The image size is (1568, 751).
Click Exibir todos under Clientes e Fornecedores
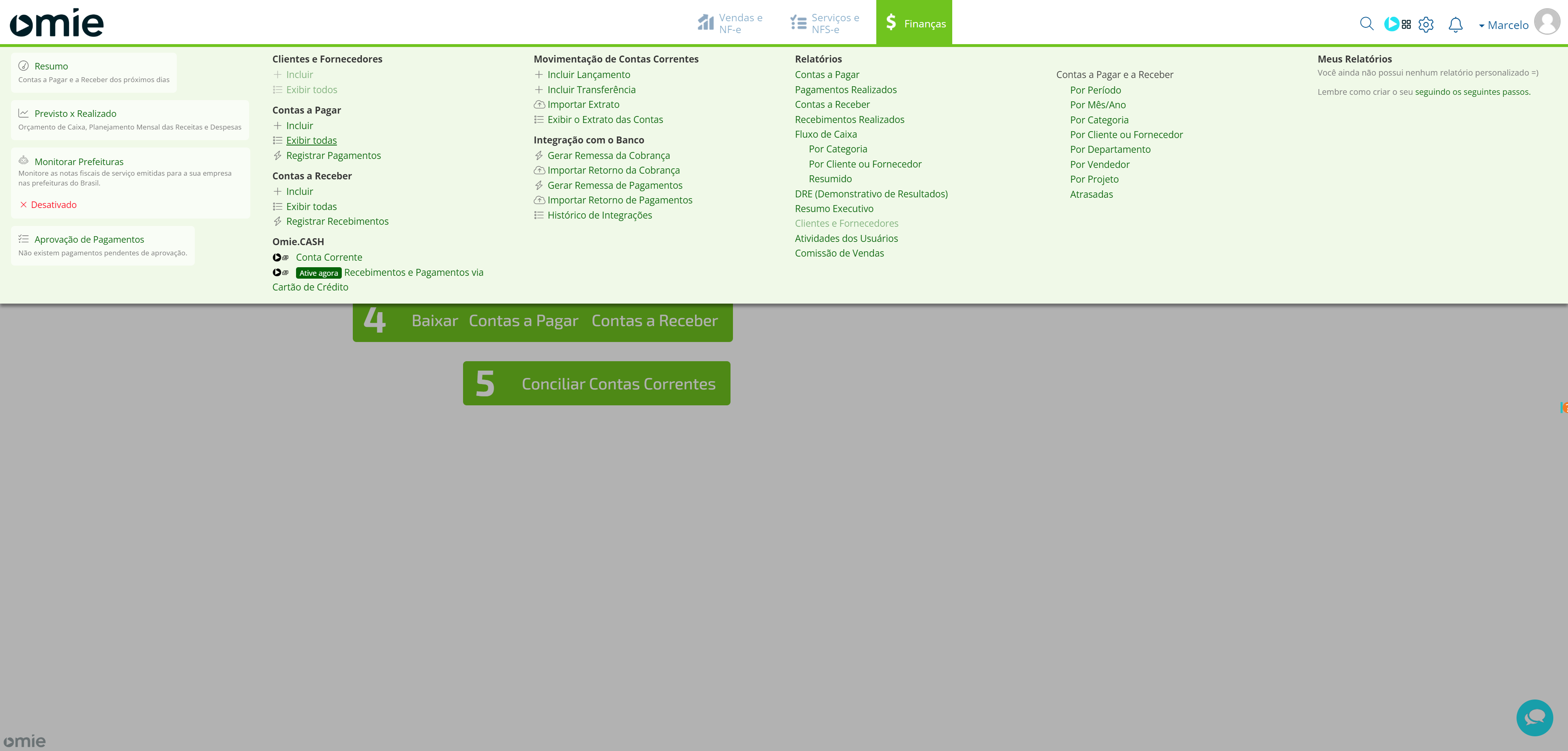click(312, 89)
